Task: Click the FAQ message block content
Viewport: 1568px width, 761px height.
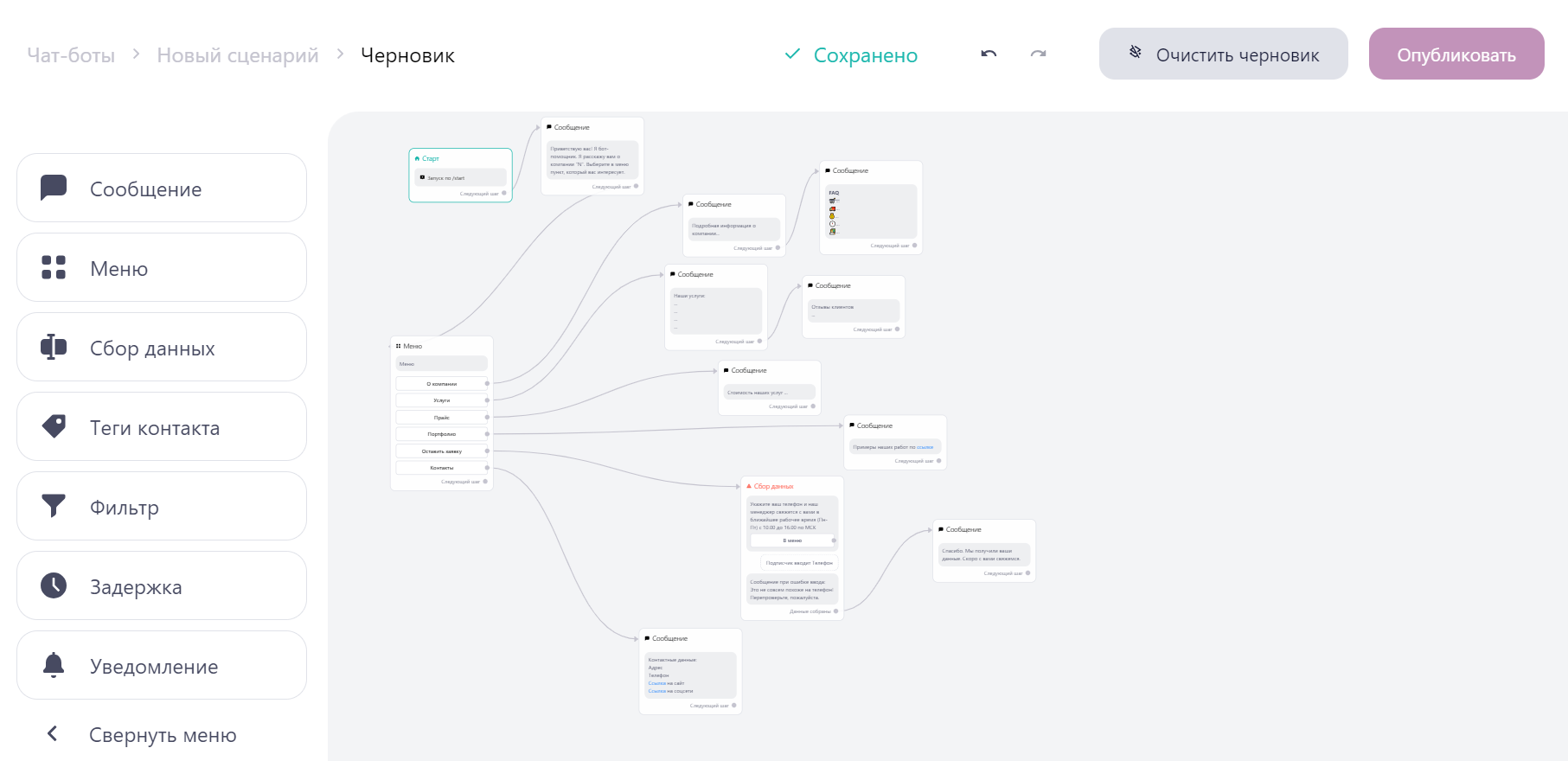Action: click(x=871, y=211)
